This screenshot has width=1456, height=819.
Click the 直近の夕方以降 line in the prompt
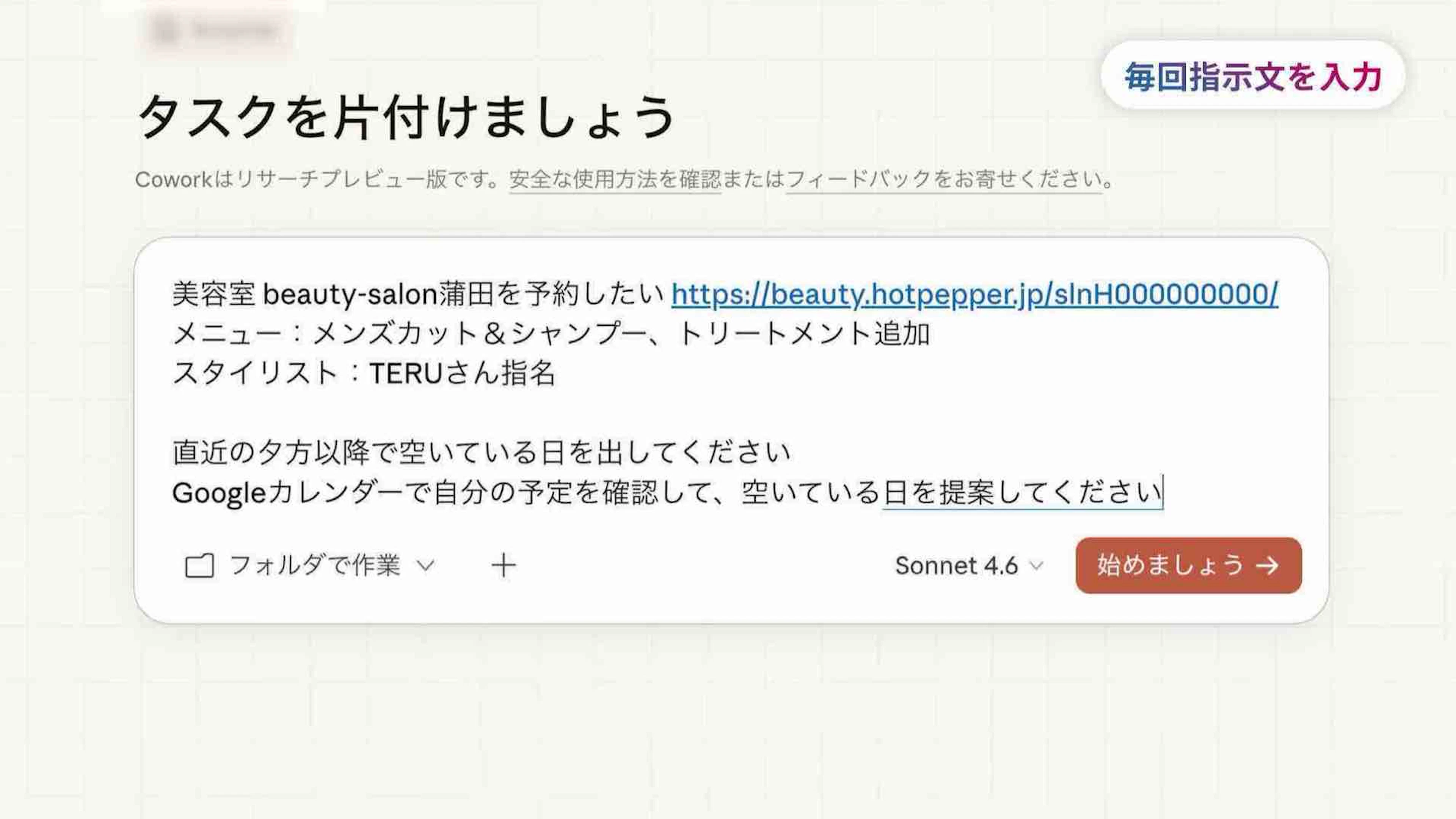480,453
